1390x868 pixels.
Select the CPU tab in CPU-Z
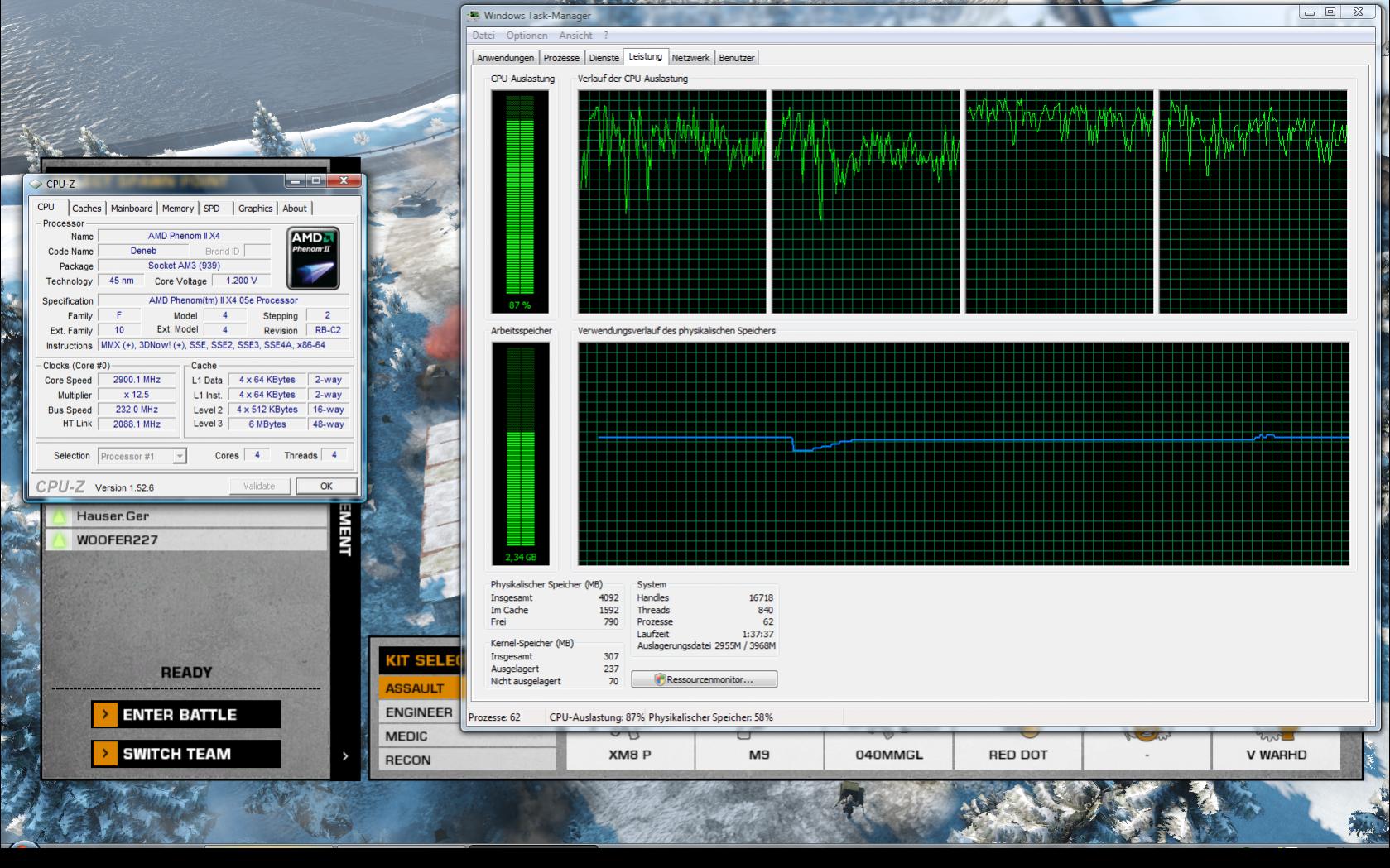coord(46,207)
